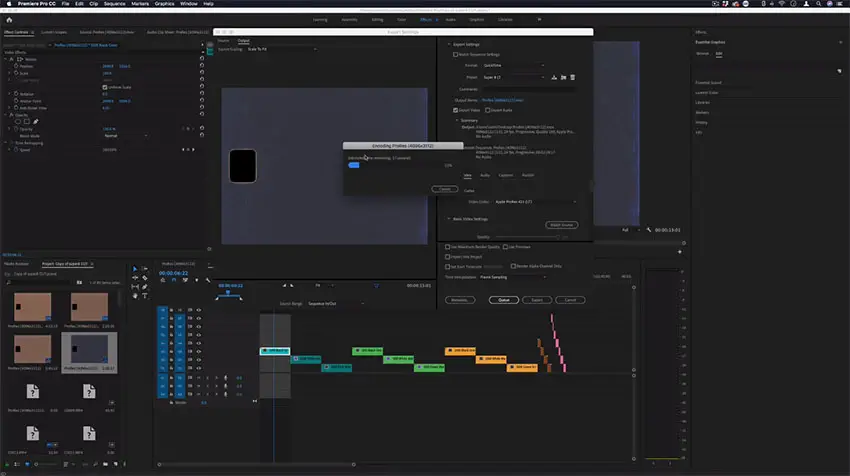Cancel the encoding progress dialog
This screenshot has height=476, width=850.
[445, 189]
